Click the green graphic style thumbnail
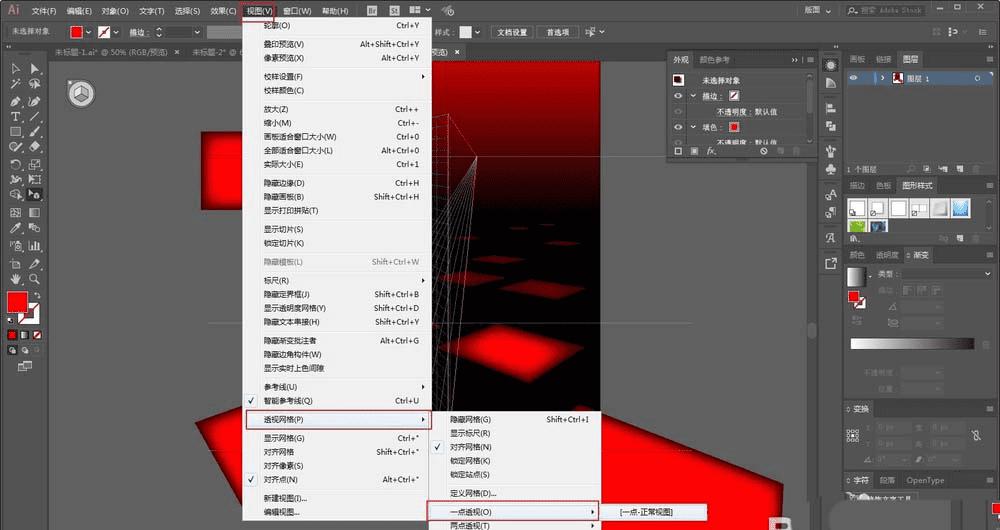The image size is (1000, 530). pyautogui.click(x=857, y=226)
